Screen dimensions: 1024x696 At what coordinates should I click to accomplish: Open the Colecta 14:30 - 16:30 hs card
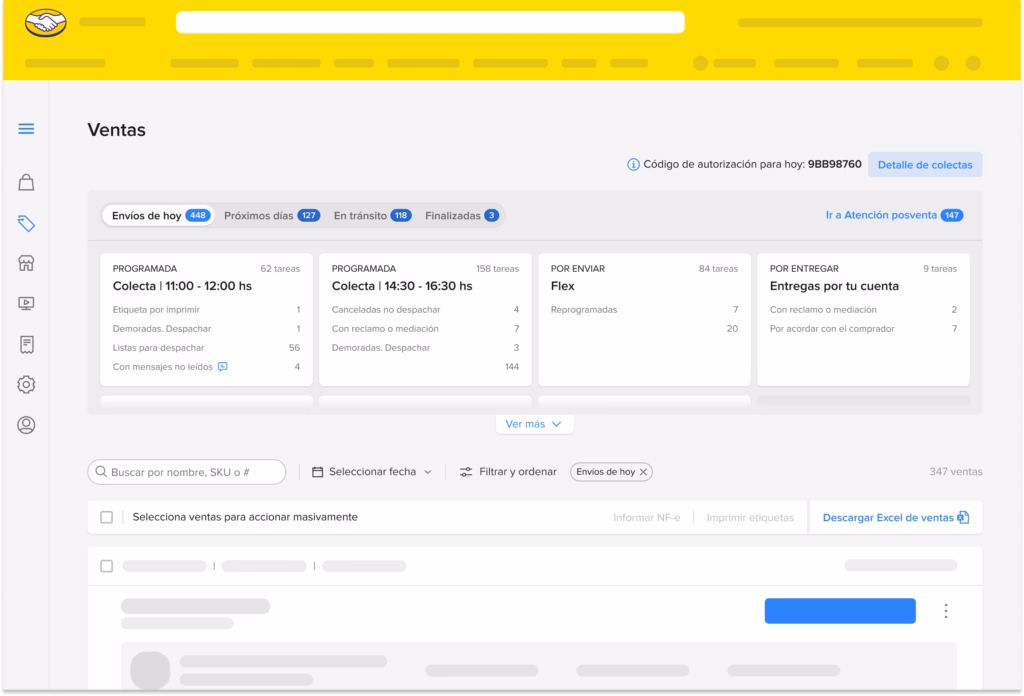pyautogui.click(x=425, y=320)
